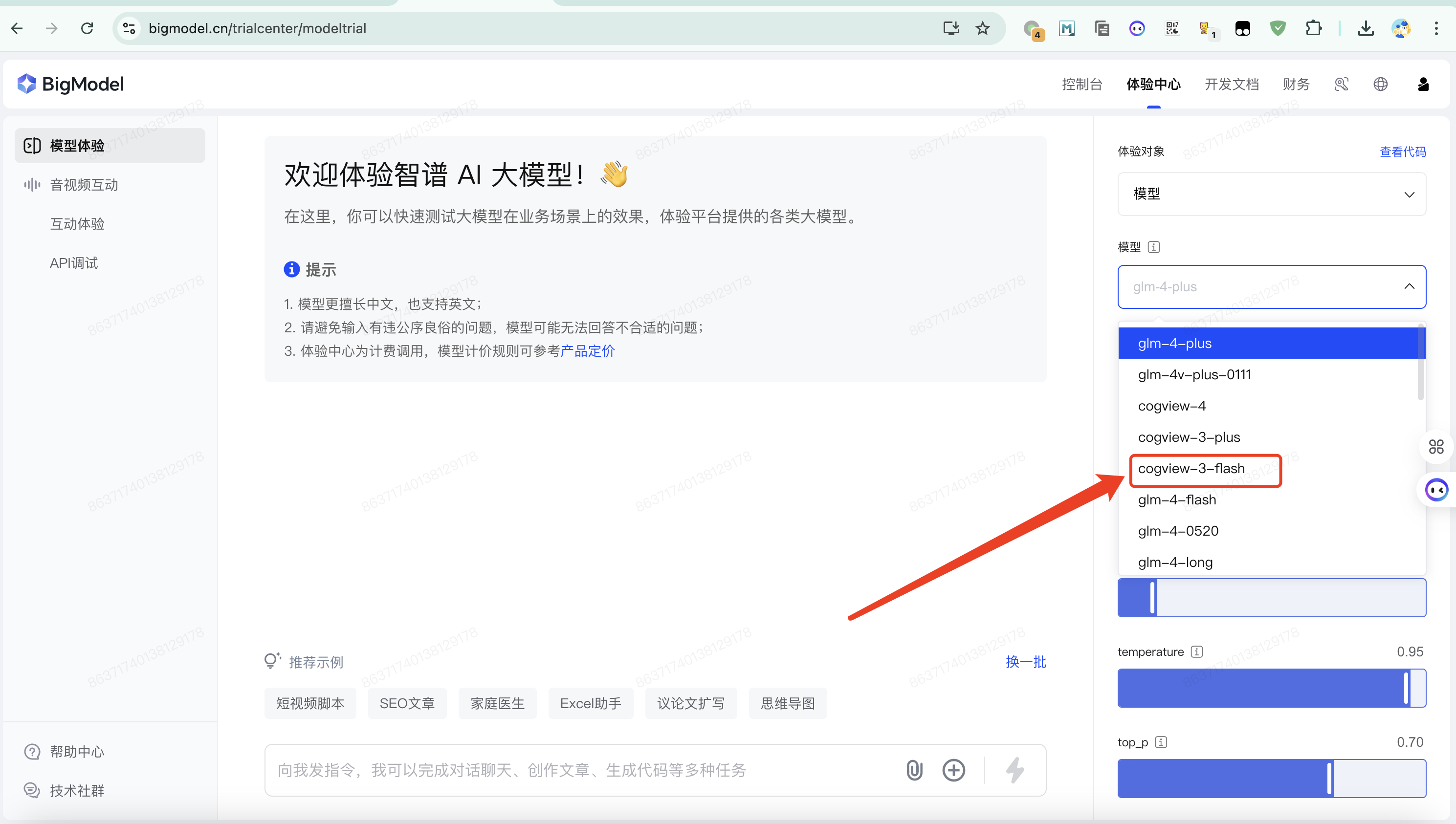Click info icon next to temperature
The width and height of the screenshot is (1456, 824).
pos(1197,651)
